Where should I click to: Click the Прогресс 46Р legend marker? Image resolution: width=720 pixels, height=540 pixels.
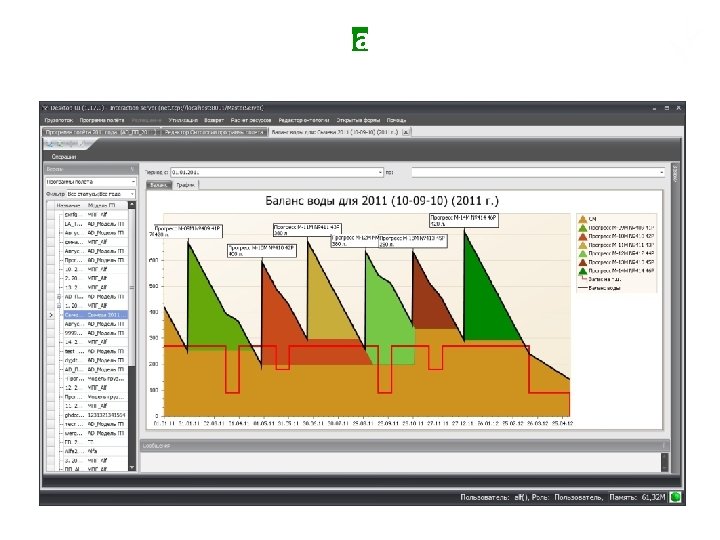coord(583,271)
